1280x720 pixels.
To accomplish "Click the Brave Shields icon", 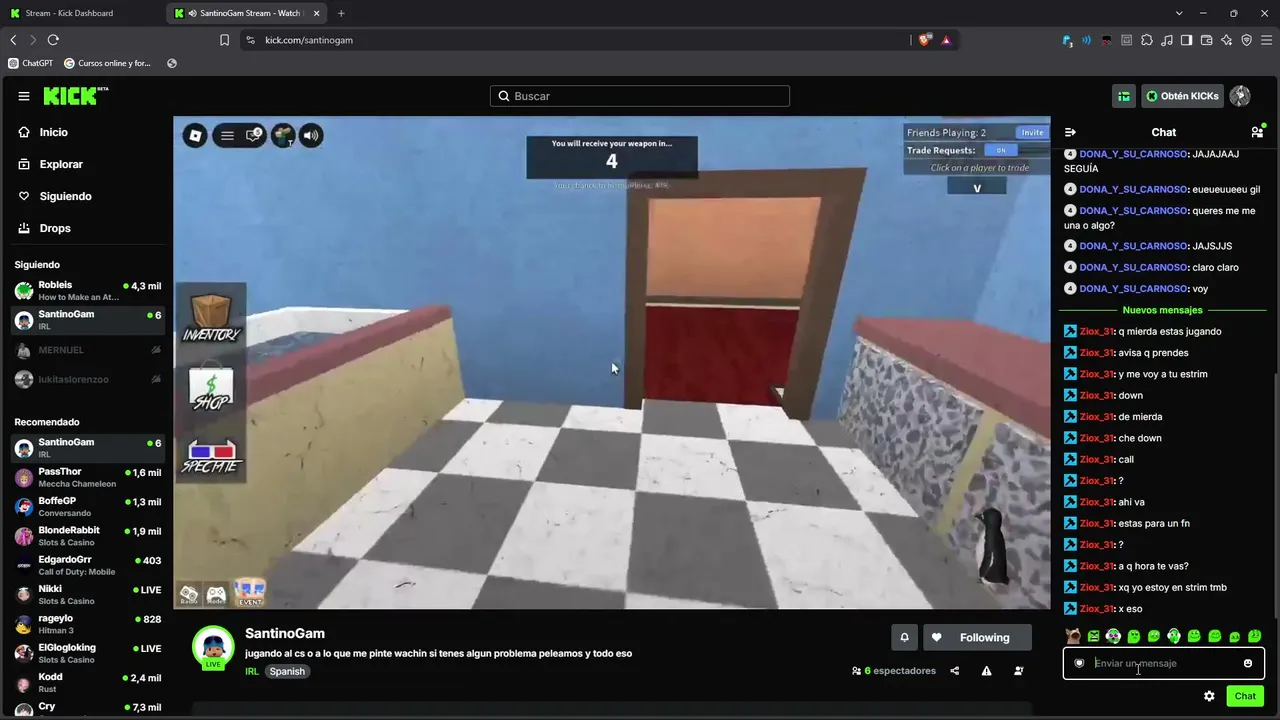I will 924,40.
